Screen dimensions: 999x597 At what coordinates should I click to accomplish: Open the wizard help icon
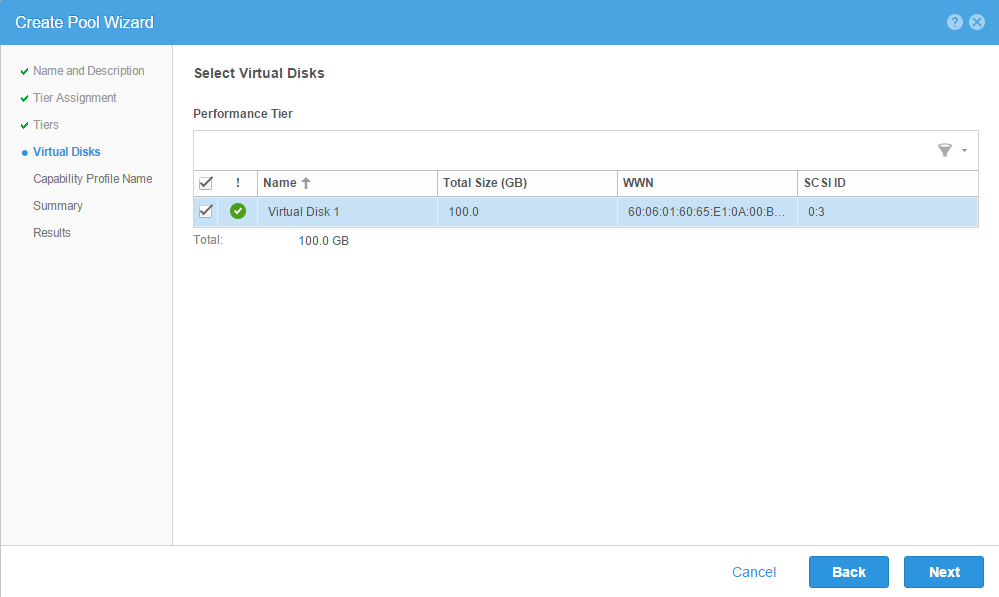click(954, 22)
